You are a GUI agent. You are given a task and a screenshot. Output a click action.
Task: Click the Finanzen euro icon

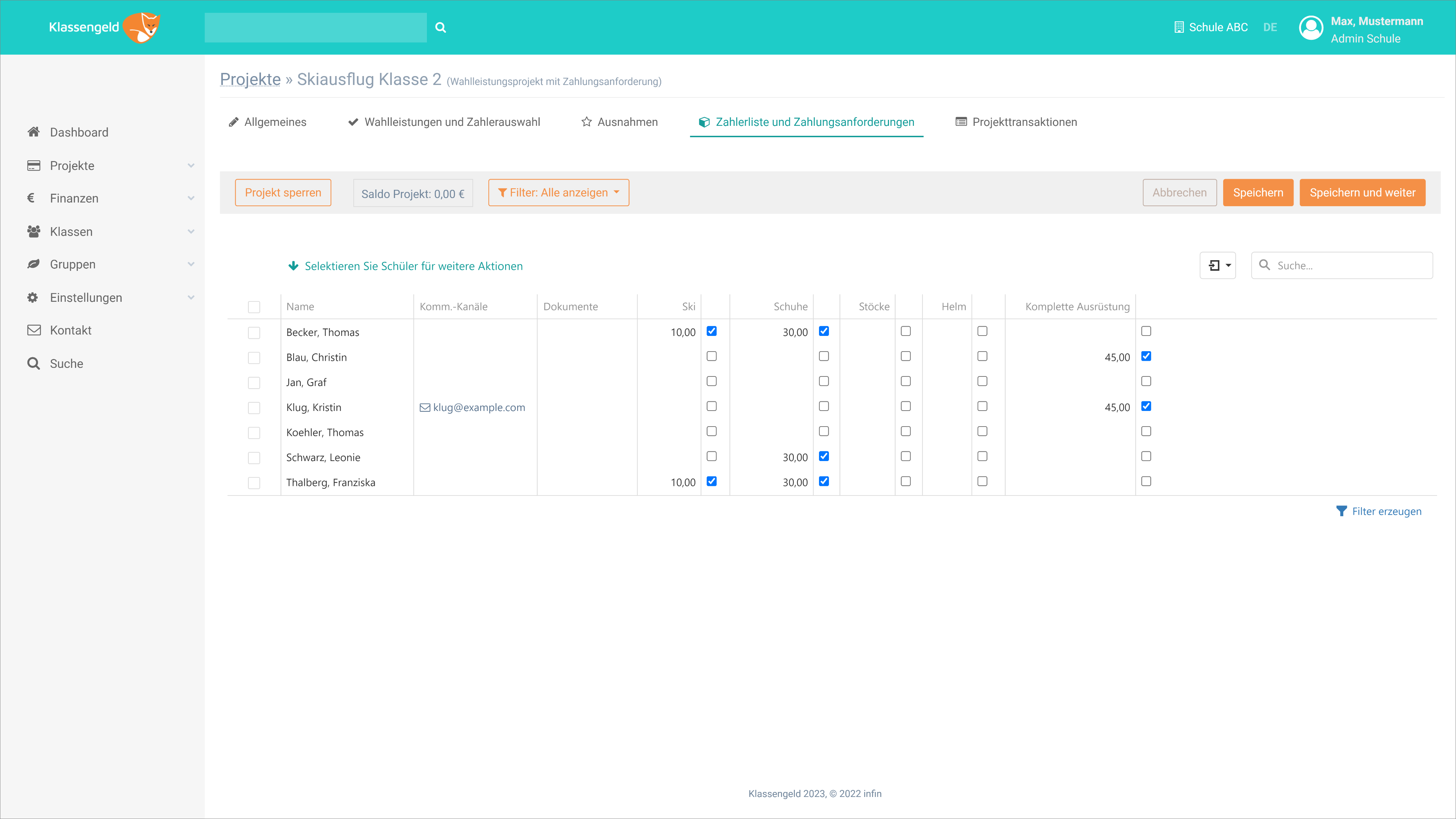pyautogui.click(x=31, y=198)
